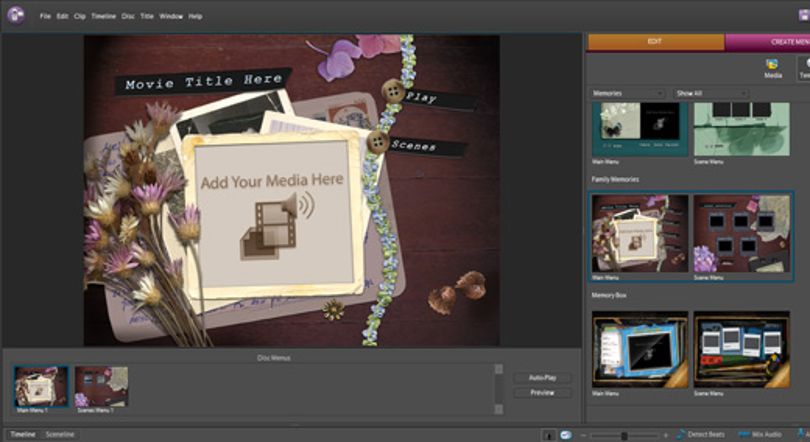
Task: Toggle the small icon button left of zoom slider
Action: (x=567, y=435)
